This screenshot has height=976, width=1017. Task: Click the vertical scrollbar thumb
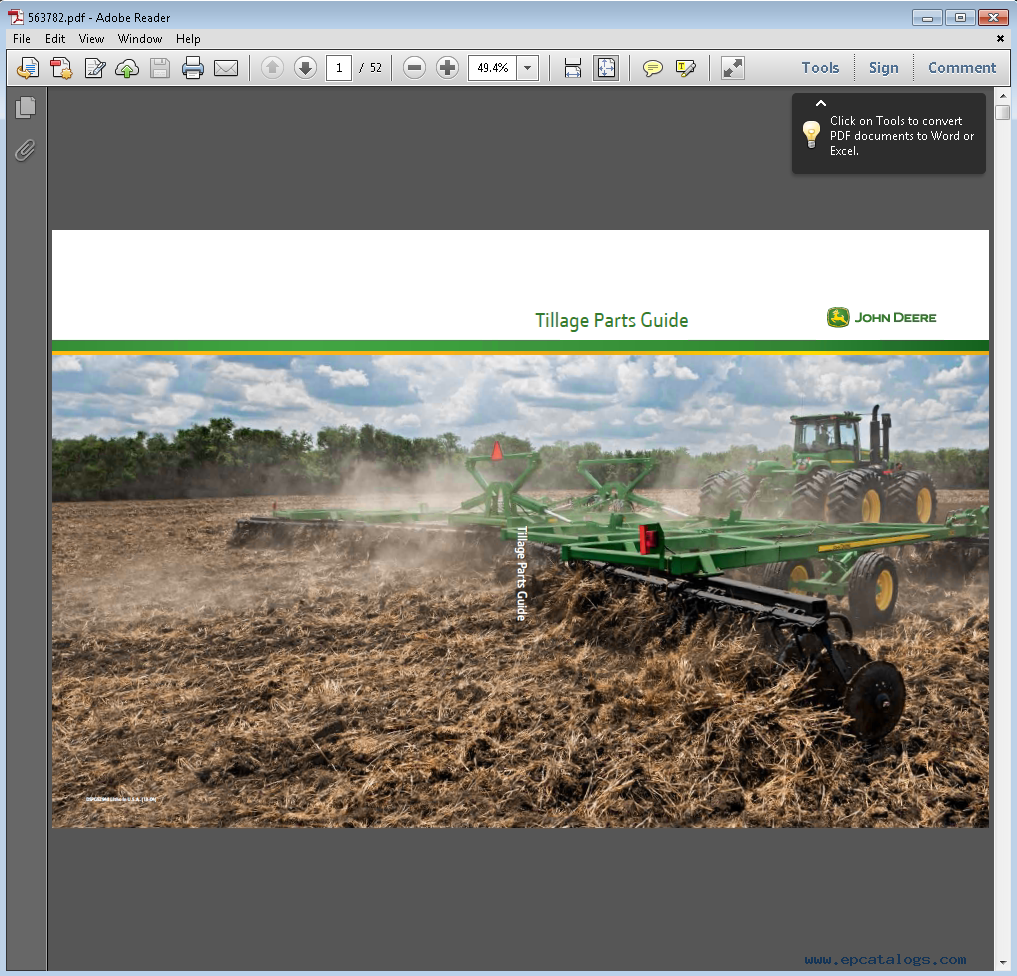pos(1003,113)
